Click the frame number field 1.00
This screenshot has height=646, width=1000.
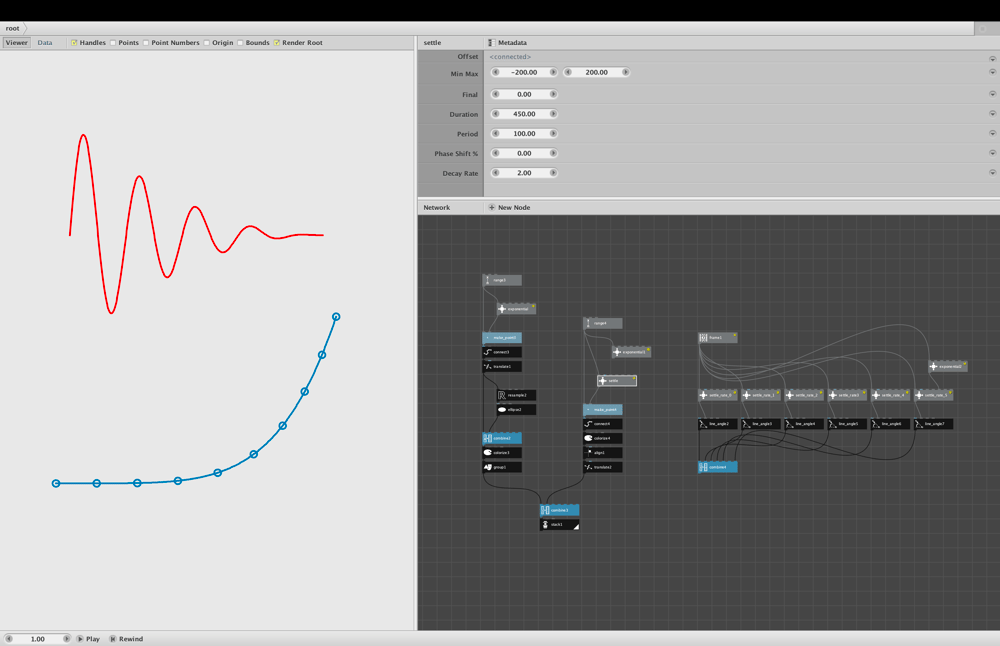38,638
